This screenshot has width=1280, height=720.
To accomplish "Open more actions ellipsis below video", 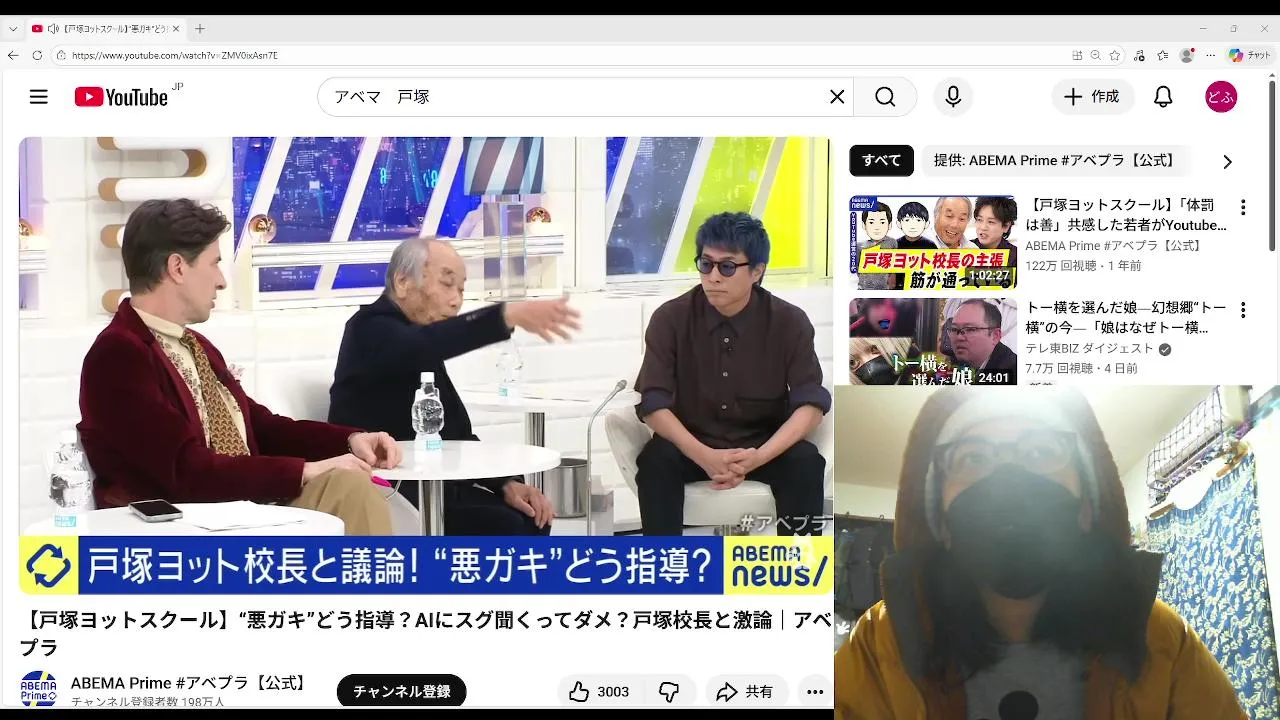I will pyautogui.click(x=815, y=691).
